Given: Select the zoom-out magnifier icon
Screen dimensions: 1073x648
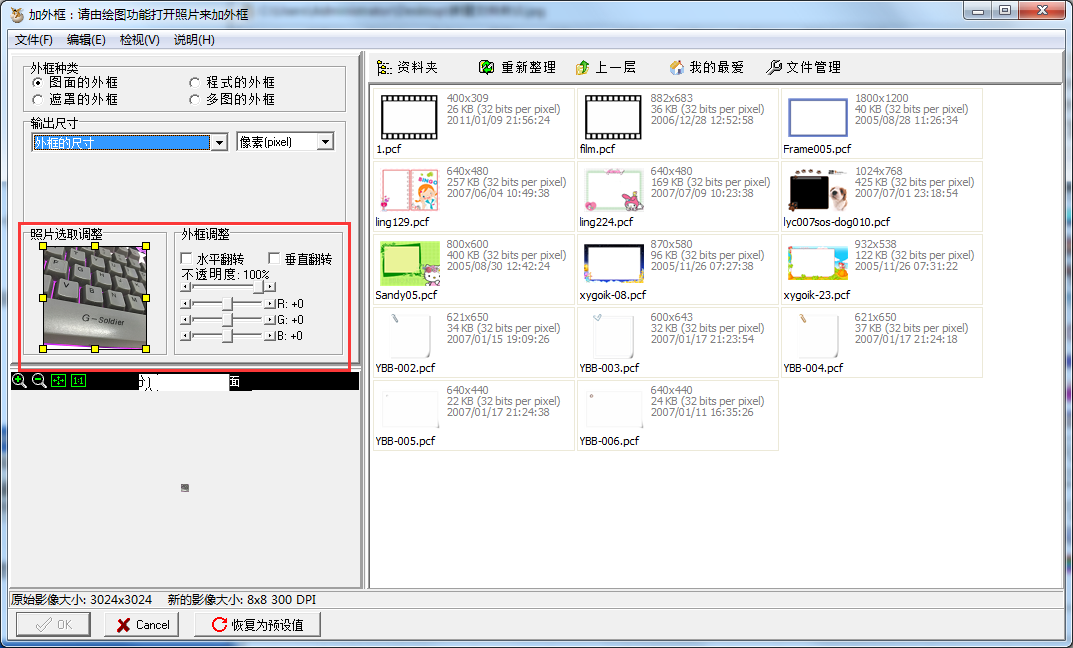Looking at the screenshot, I should (38, 381).
